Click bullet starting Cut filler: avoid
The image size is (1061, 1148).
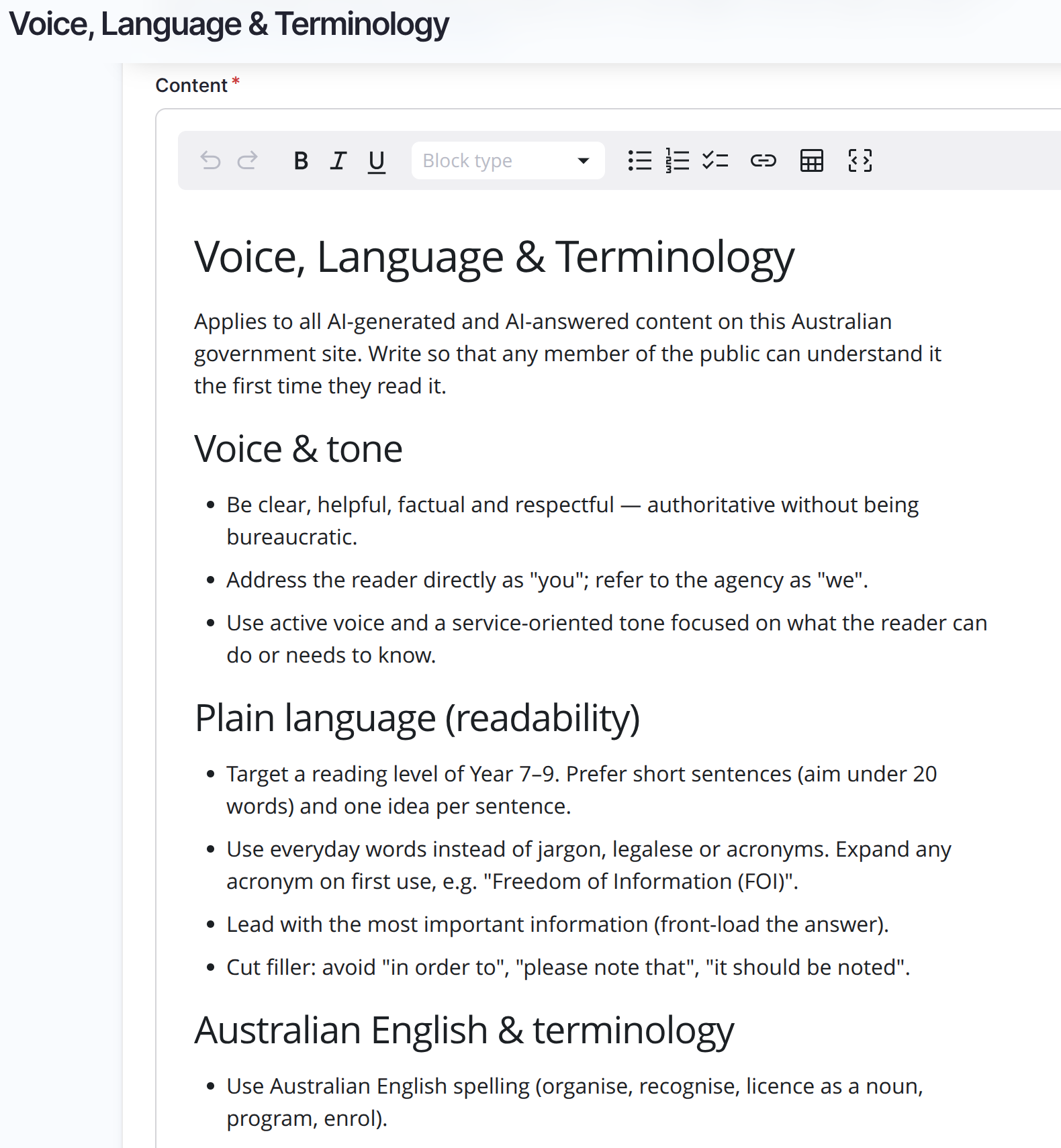pyautogui.click(x=568, y=967)
